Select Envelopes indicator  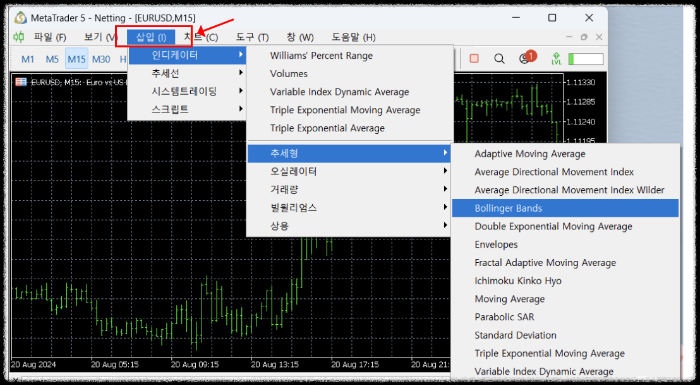tap(496, 245)
